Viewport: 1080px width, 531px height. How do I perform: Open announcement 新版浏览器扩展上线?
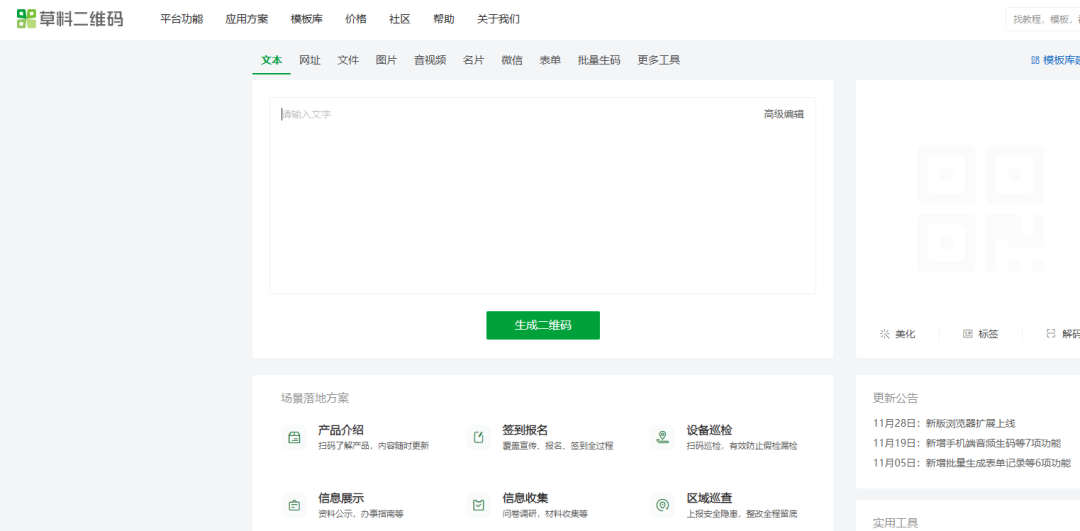(970, 424)
